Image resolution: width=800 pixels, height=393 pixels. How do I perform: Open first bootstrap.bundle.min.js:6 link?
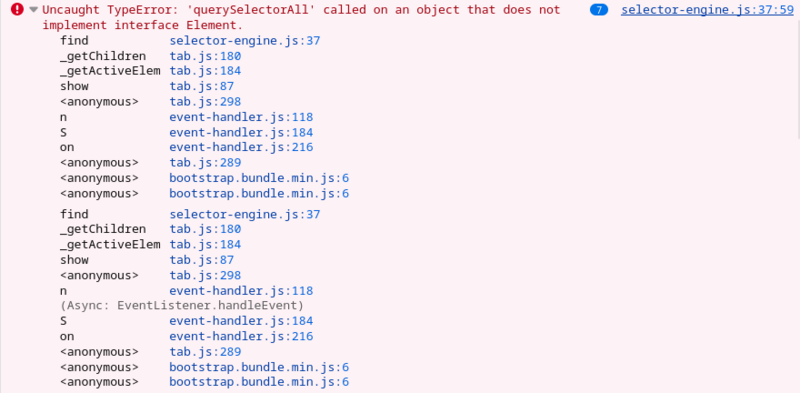pyautogui.click(x=259, y=178)
